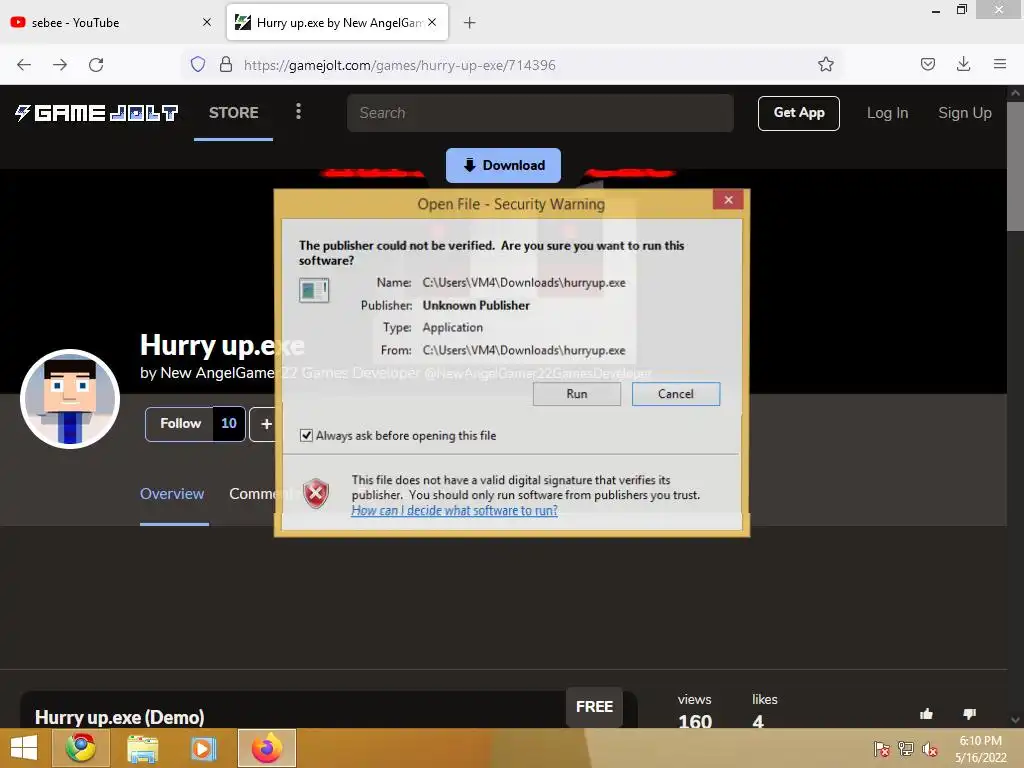Open the three-dot more menu beside STORE
This screenshot has height=768, width=1024.
click(298, 112)
